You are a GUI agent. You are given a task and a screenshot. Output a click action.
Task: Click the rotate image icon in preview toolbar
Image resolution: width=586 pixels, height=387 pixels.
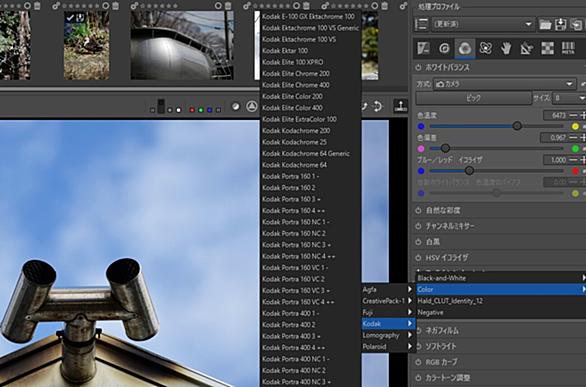[x=377, y=106]
